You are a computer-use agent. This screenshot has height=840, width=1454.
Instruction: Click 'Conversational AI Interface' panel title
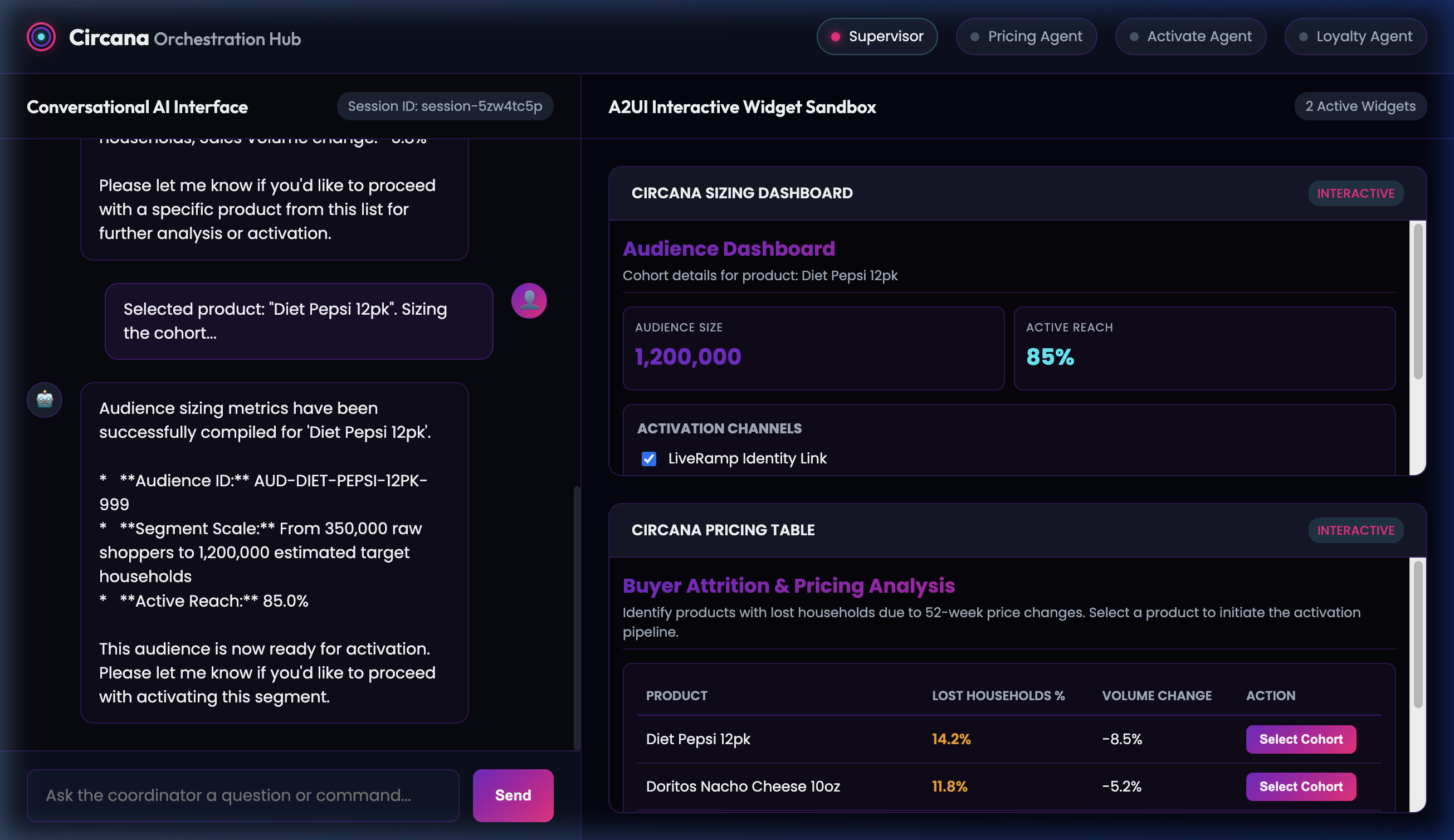137,107
